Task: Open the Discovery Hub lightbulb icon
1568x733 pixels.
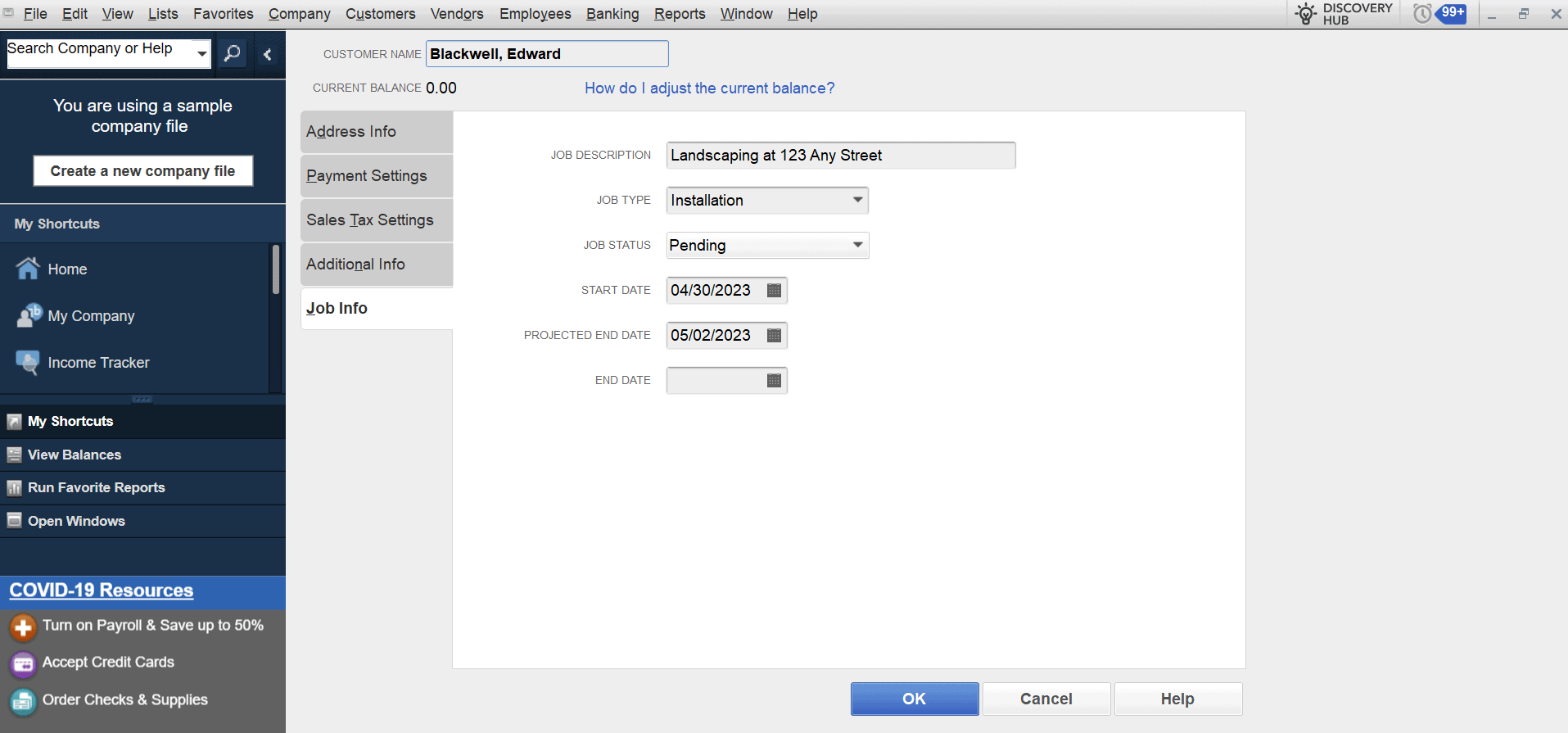Action: click(1305, 14)
